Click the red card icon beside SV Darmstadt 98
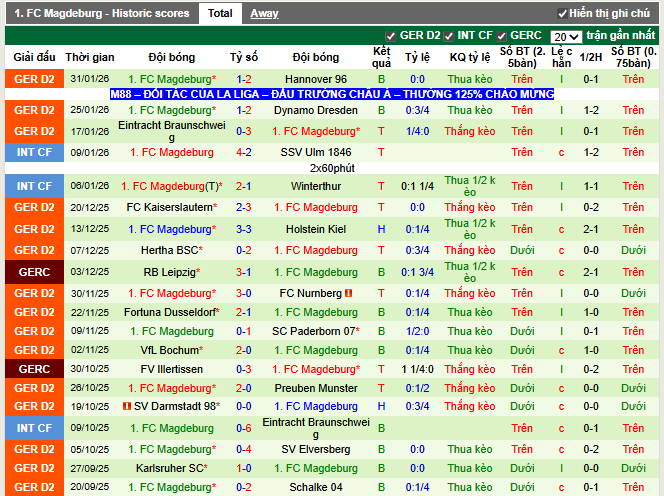This screenshot has height=496, width=664. pos(127,406)
